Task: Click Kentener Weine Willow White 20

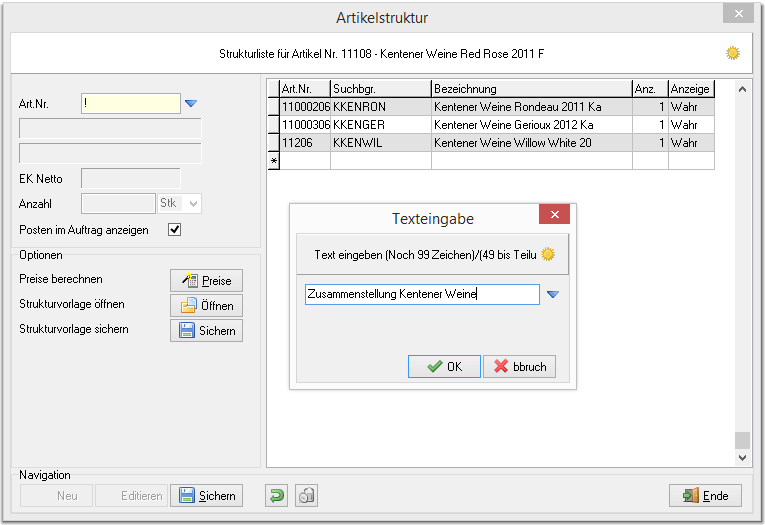Action: pyautogui.click(x=532, y=143)
